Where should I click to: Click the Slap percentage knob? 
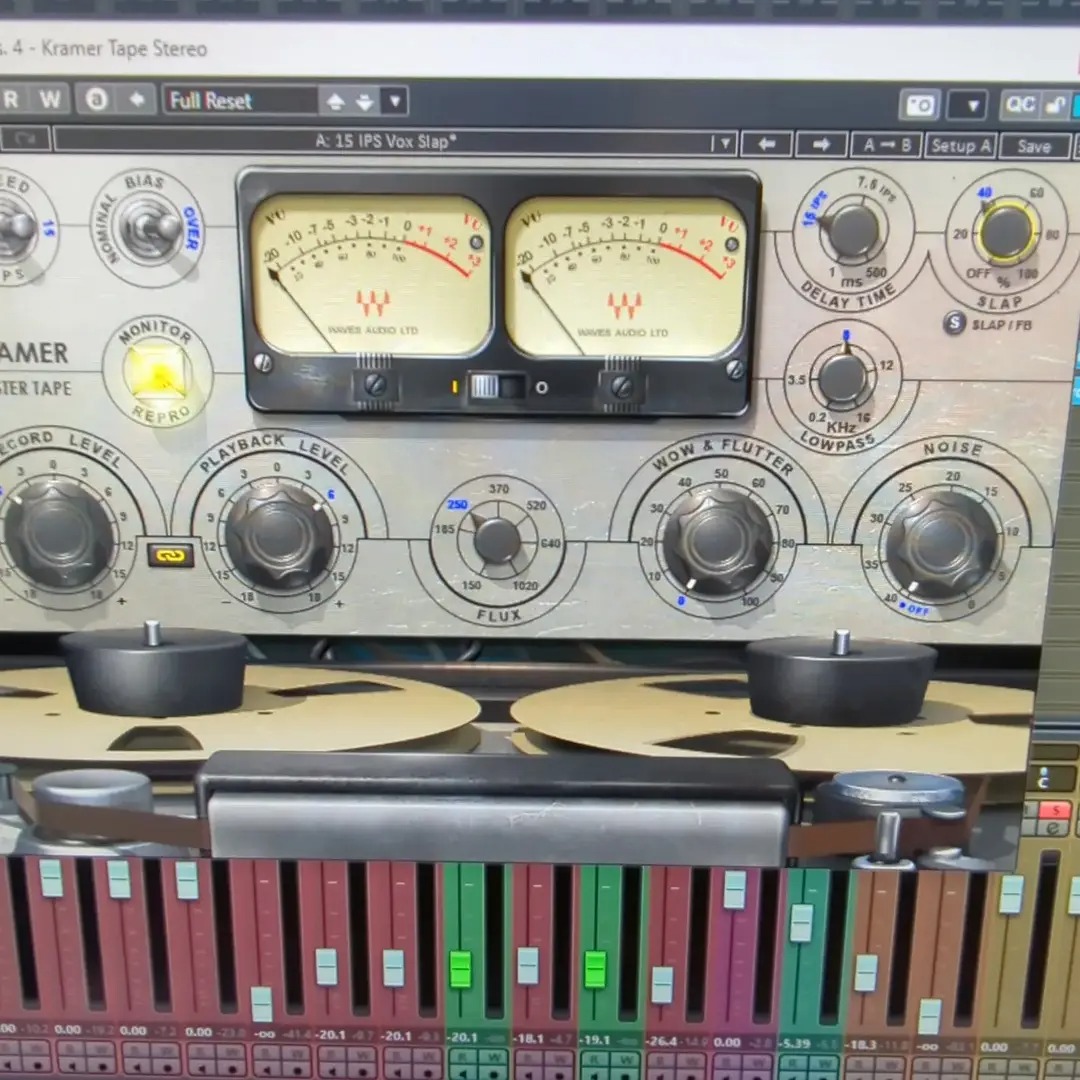click(1006, 232)
